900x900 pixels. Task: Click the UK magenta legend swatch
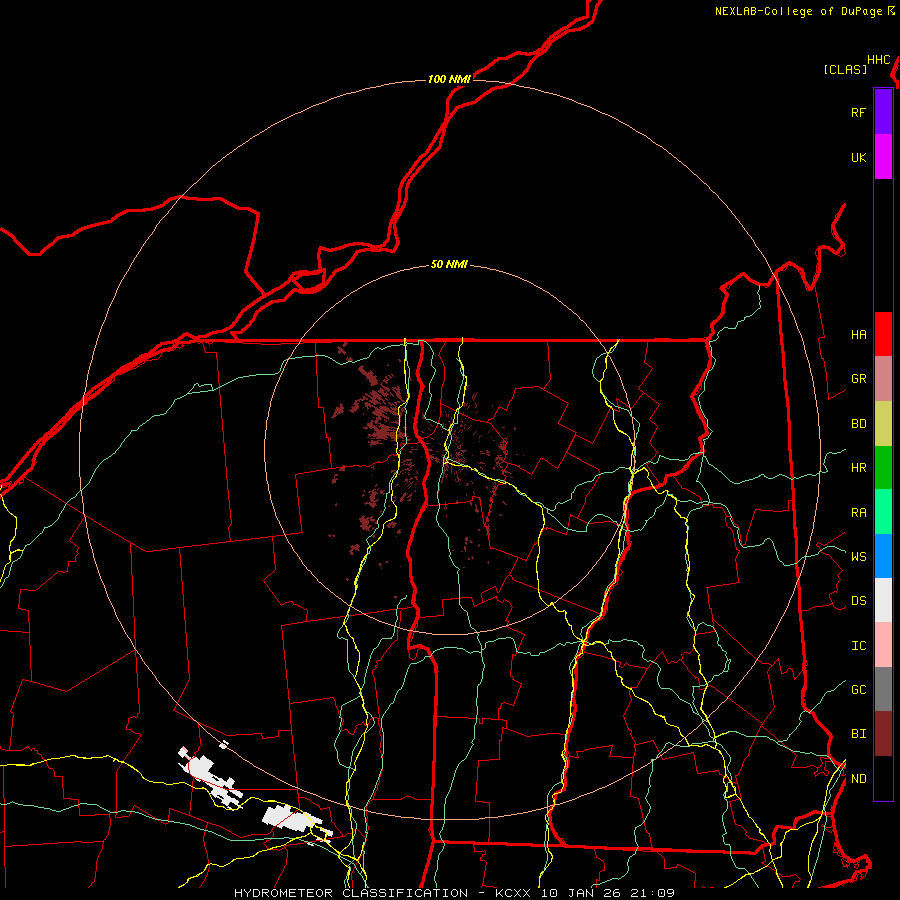883,157
